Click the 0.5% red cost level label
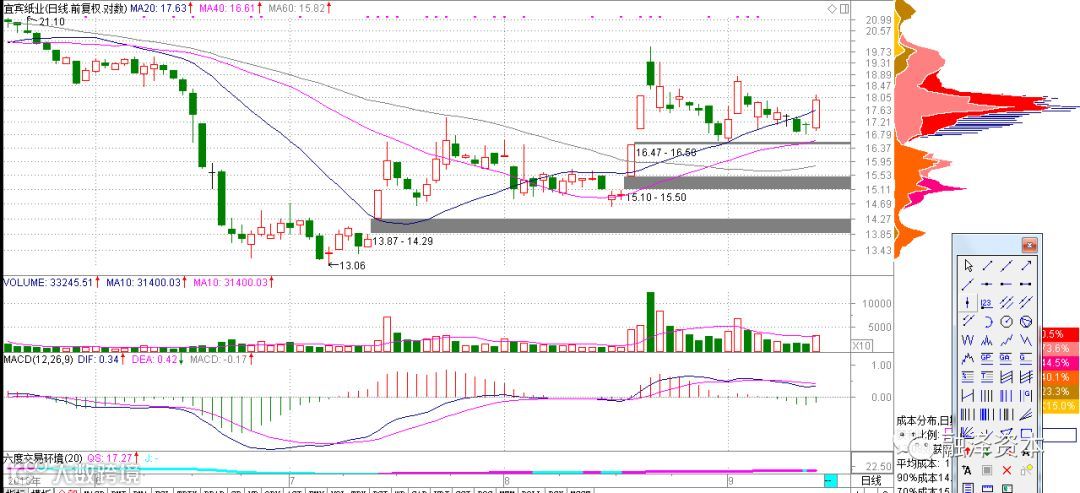Viewport: 1080px width, 493px height. tap(1059, 334)
